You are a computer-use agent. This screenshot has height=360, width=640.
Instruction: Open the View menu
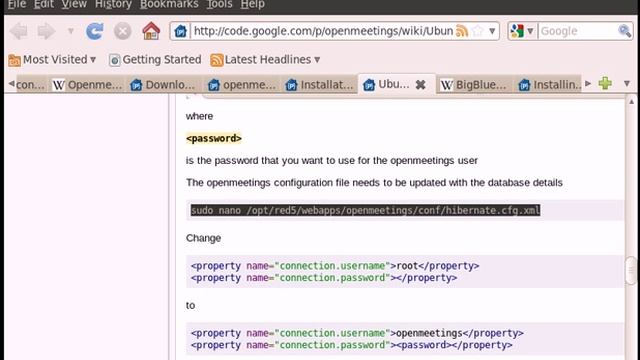click(74, 4)
